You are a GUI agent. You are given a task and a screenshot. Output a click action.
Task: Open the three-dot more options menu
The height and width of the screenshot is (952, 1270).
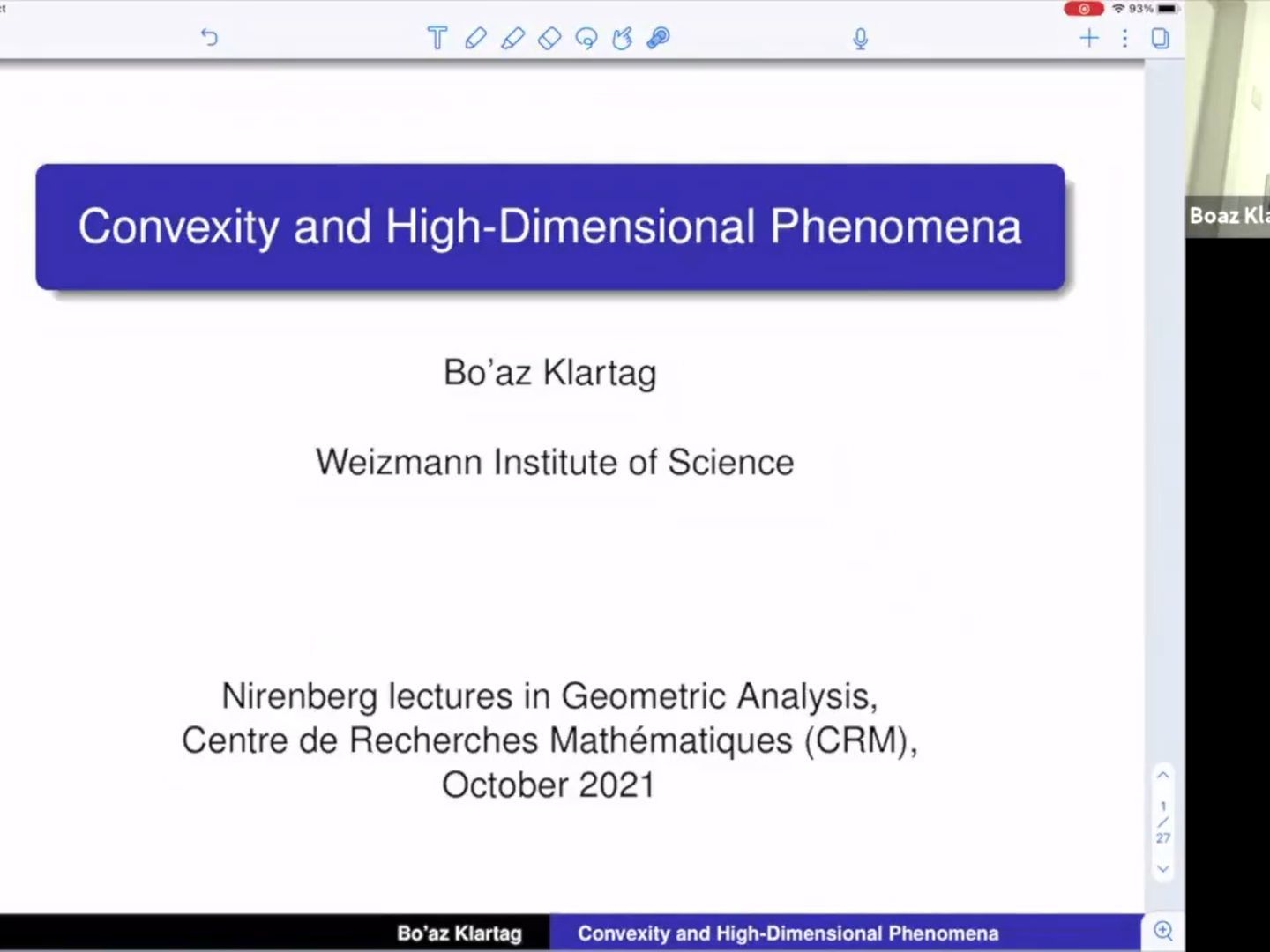coord(1124,37)
